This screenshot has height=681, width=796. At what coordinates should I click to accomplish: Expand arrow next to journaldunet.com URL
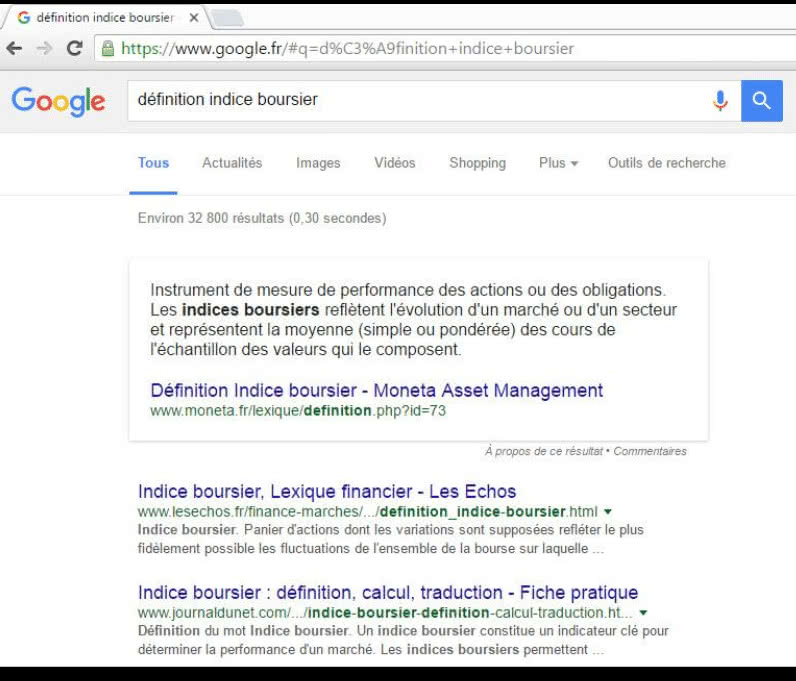tap(643, 613)
